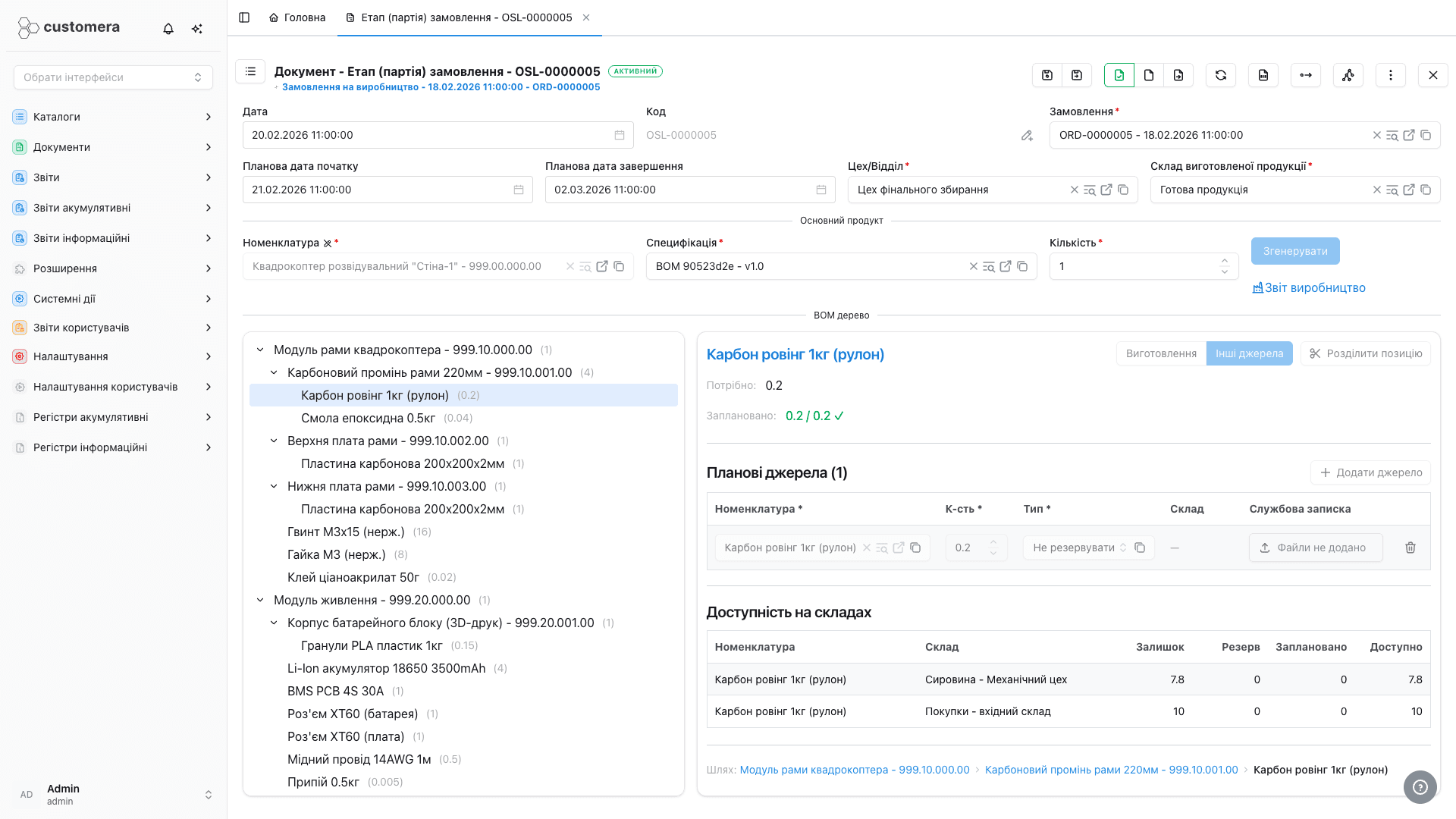The image size is (1456, 819).
Task: Switch source mode to Виготовлення
Action: [1161, 353]
